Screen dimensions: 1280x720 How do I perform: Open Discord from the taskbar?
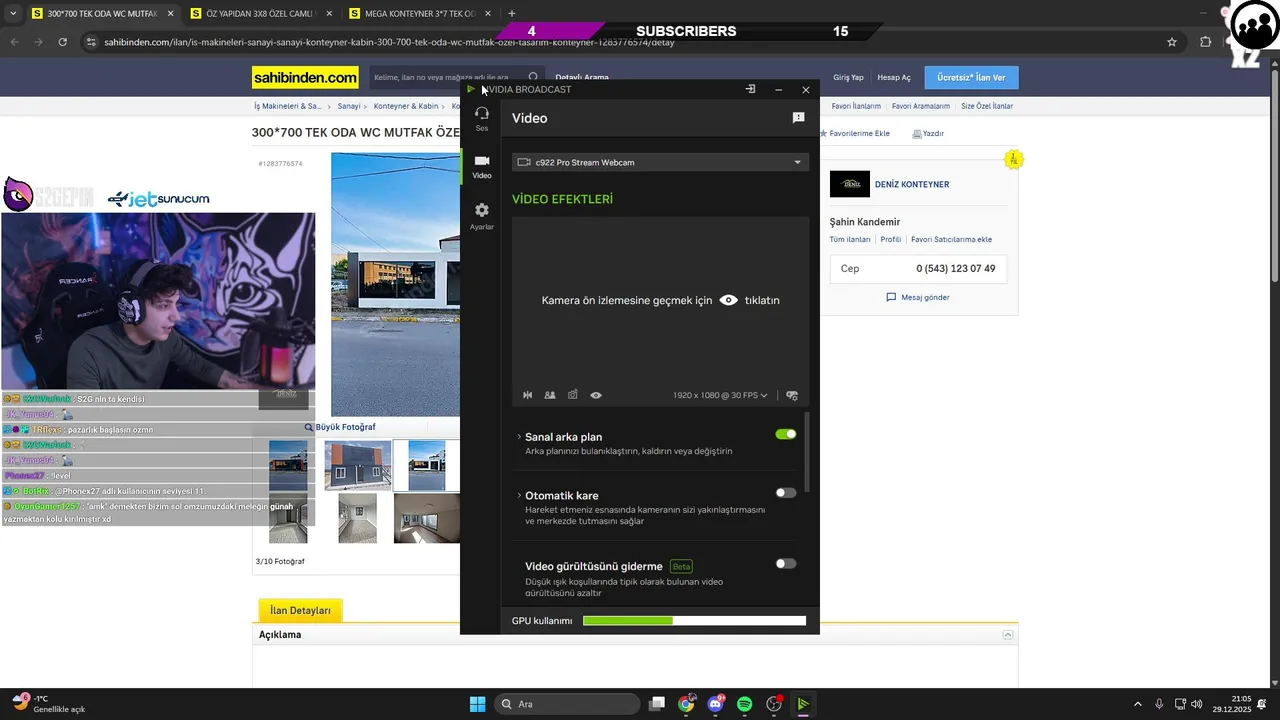715,704
